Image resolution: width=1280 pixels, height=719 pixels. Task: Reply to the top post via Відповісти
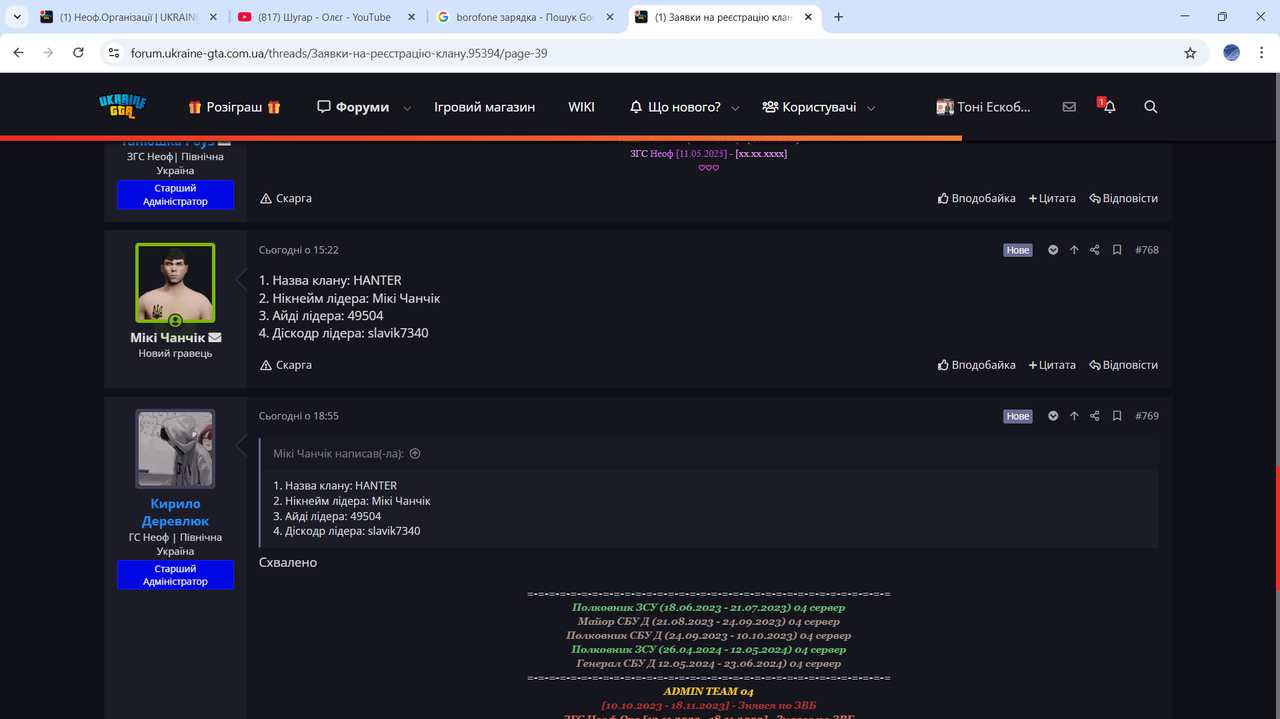[x=1123, y=198]
